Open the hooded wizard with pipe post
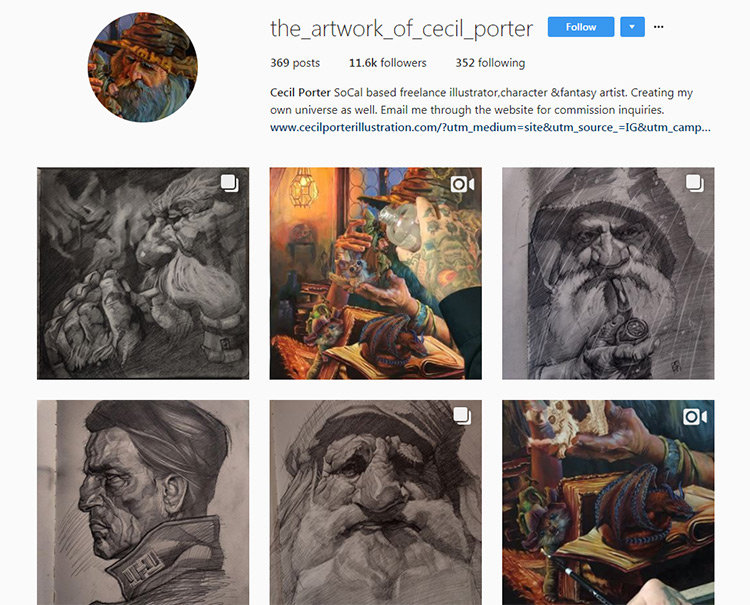The height and width of the screenshot is (605, 750). pyautogui.click(x=608, y=273)
